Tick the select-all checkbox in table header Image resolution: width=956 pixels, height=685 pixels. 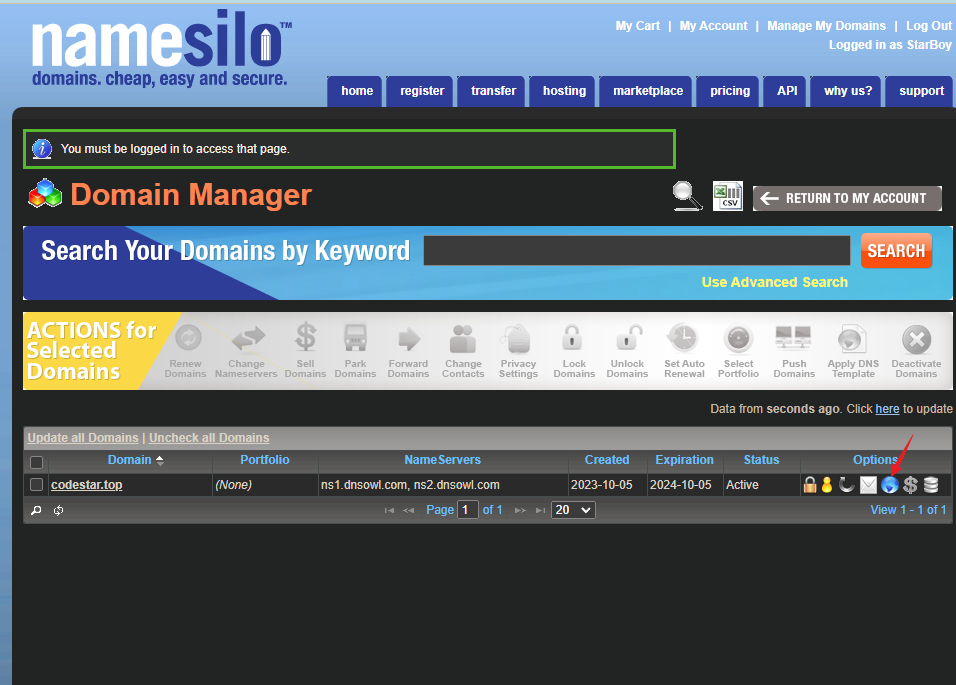pos(37,461)
